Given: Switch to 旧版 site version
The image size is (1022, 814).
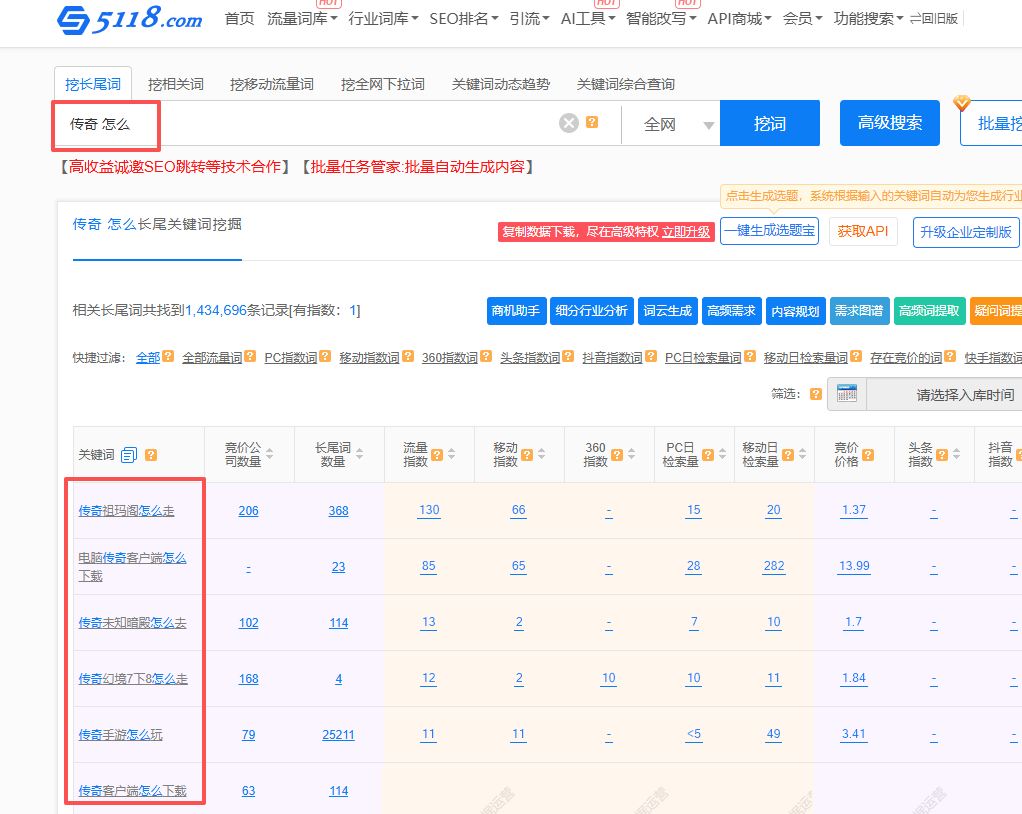Looking at the screenshot, I should pyautogui.click(x=934, y=19).
